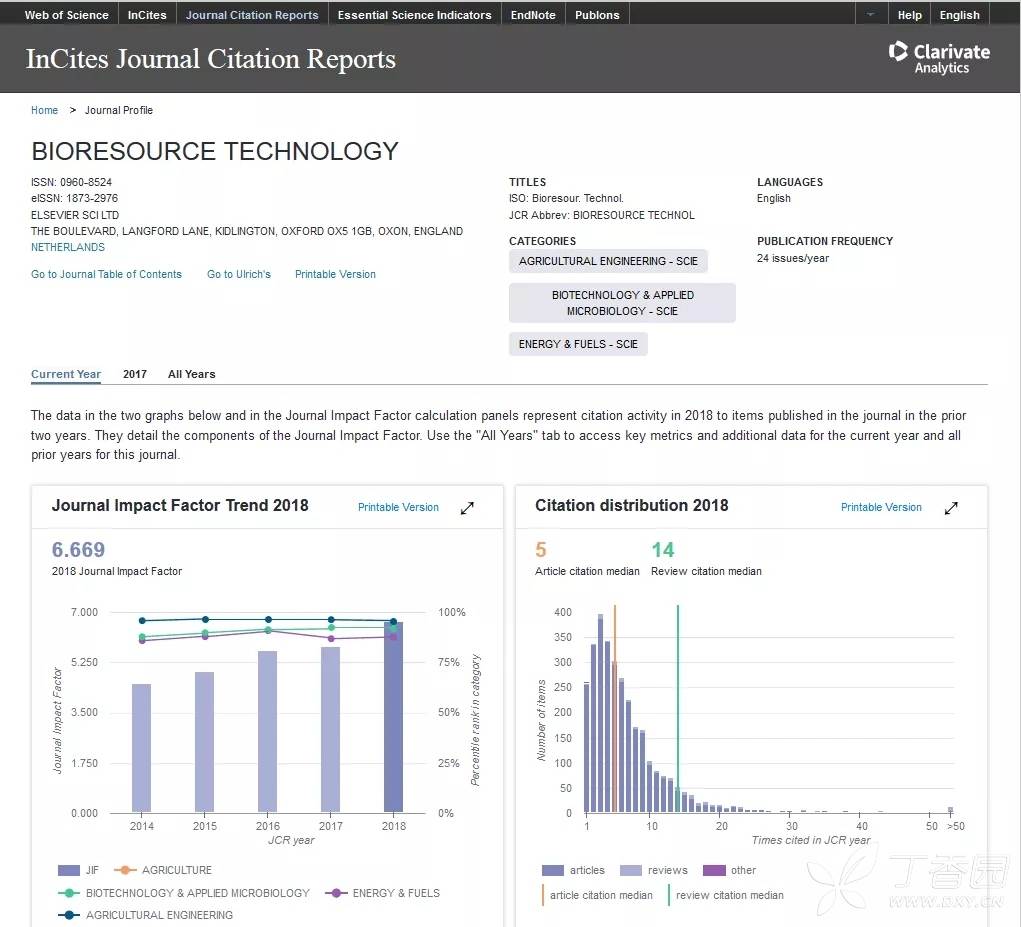
Task: Click the 2017 JIF bar in the chart
Action: tap(331, 730)
